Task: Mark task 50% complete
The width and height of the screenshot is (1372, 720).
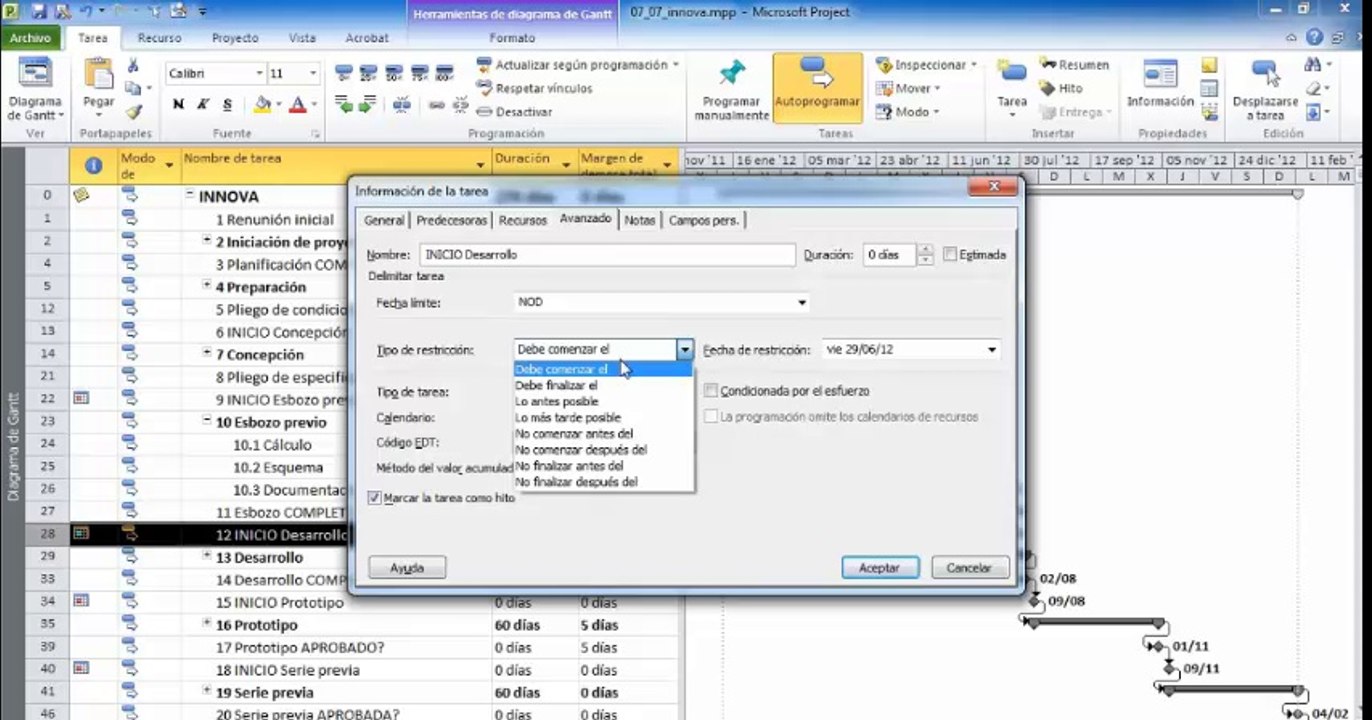Action: click(394, 73)
